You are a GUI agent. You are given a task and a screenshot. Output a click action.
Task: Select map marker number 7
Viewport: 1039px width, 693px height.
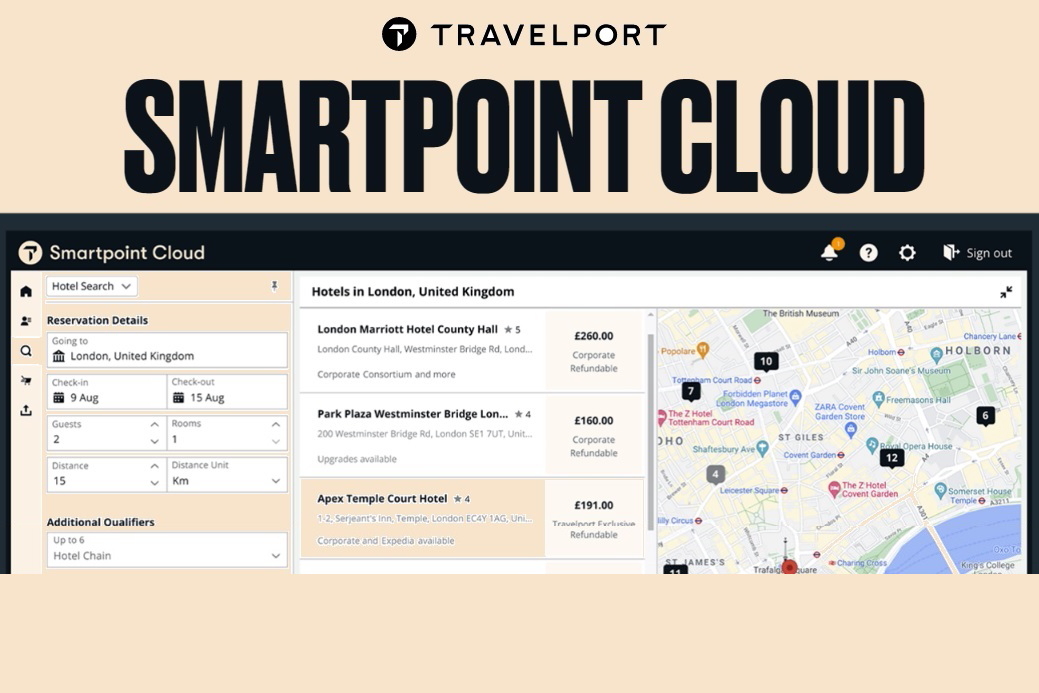tap(691, 392)
